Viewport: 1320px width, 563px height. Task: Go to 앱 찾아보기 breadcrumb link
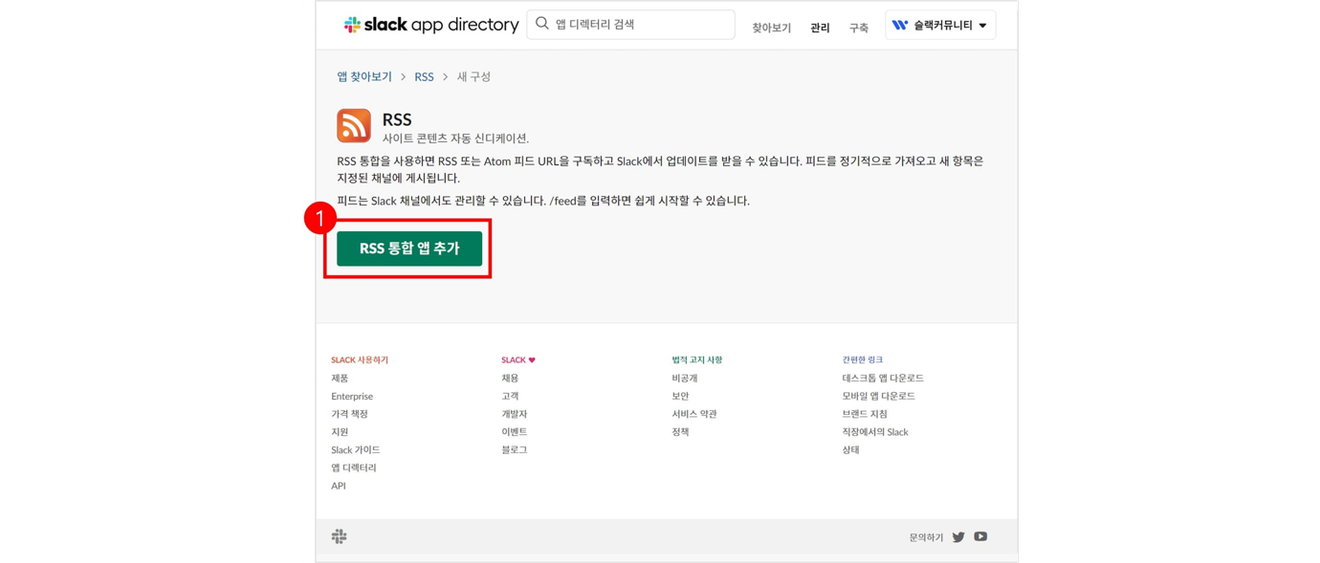pos(364,77)
